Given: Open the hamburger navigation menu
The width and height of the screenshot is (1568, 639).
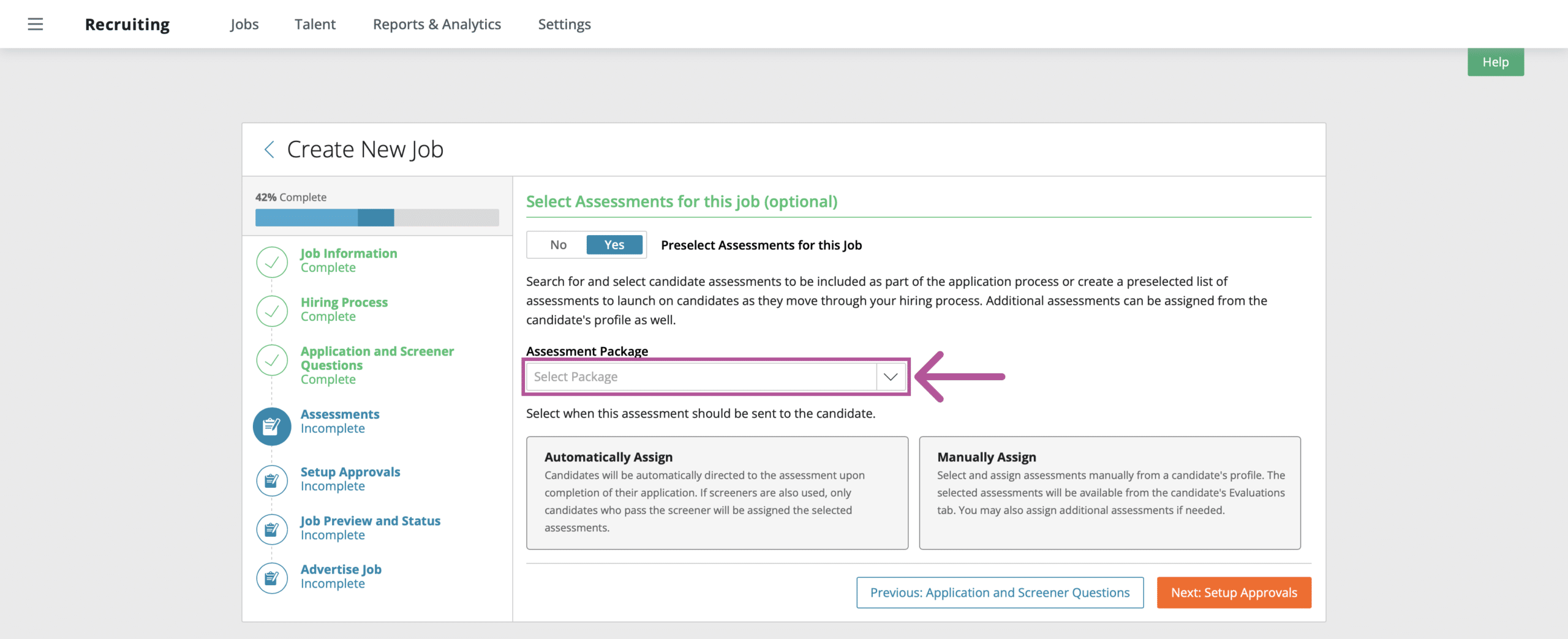Looking at the screenshot, I should tap(36, 24).
